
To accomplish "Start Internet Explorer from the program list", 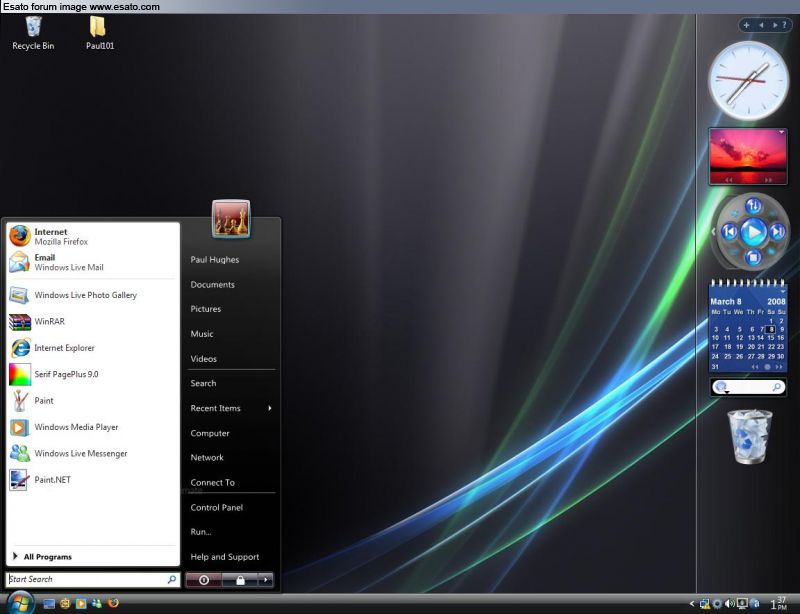I will 93,348.
